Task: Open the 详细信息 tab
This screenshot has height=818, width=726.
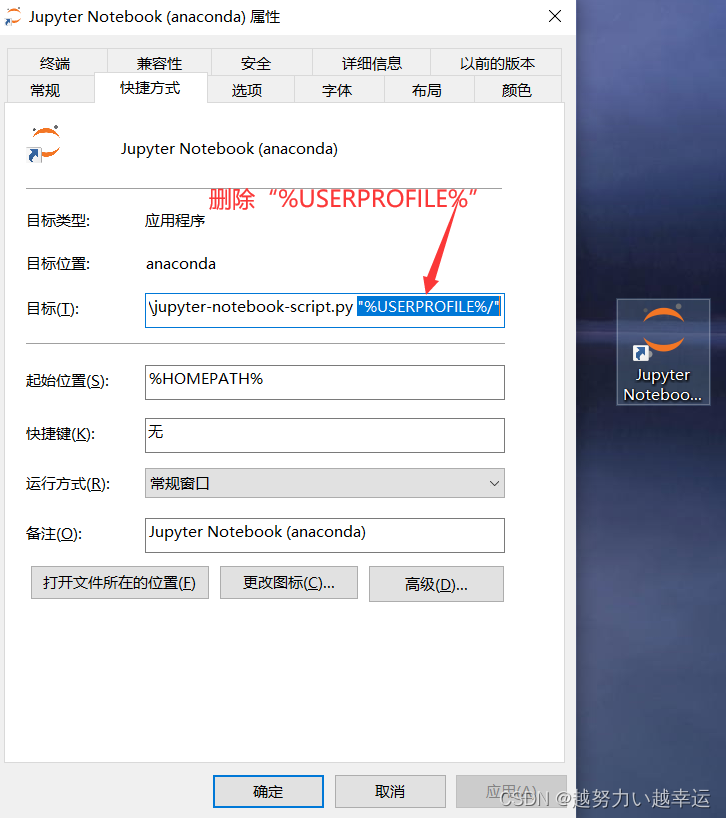Action: (371, 63)
